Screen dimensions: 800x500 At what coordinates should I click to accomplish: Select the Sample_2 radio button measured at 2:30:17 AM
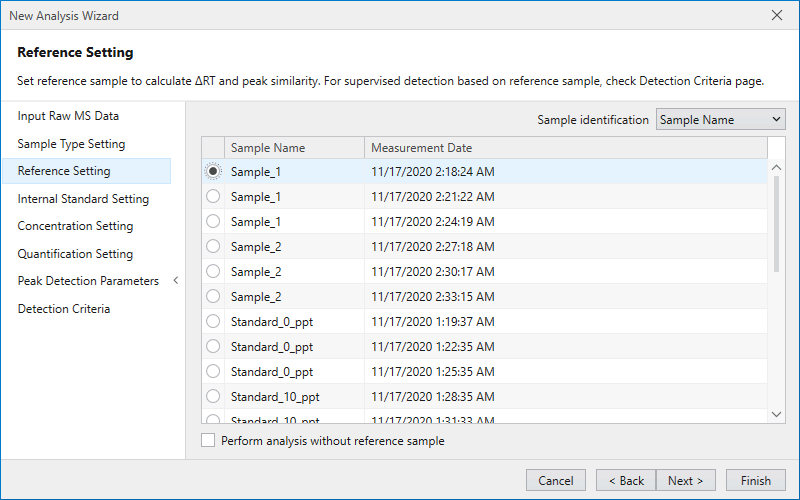213,271
